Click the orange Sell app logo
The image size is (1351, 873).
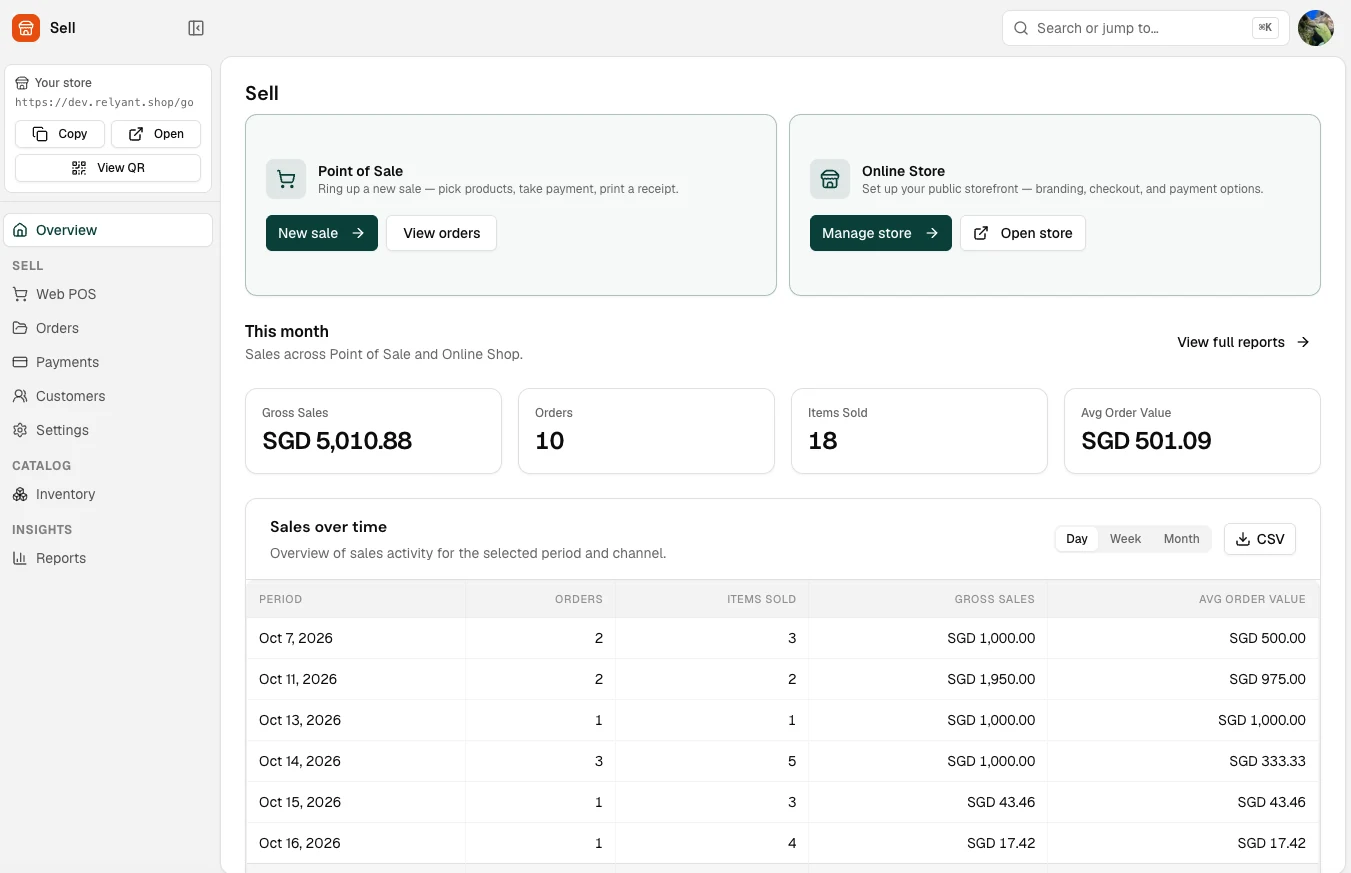click(x=26, y=28)
